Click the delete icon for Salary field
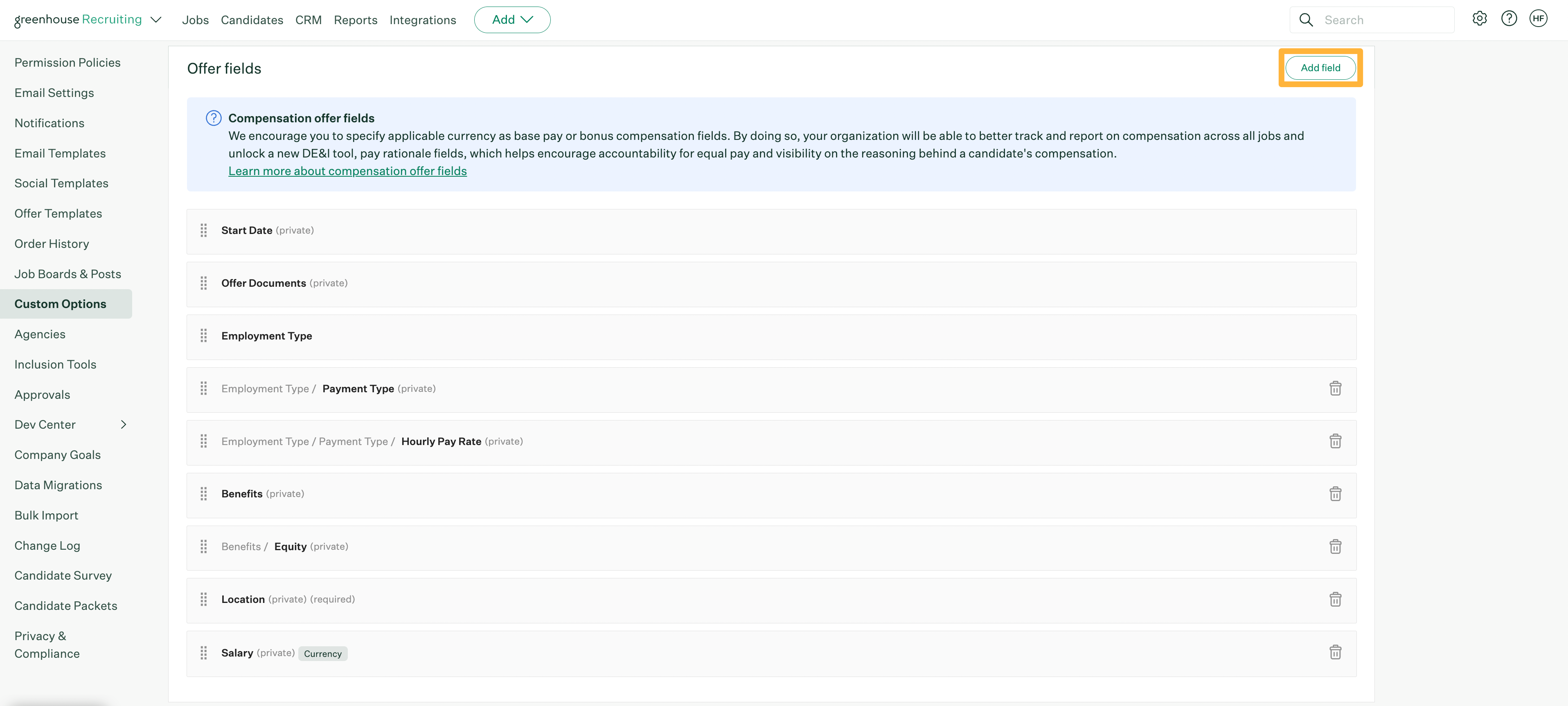The image size is (1568, 706). click(x=1335, y=652)
